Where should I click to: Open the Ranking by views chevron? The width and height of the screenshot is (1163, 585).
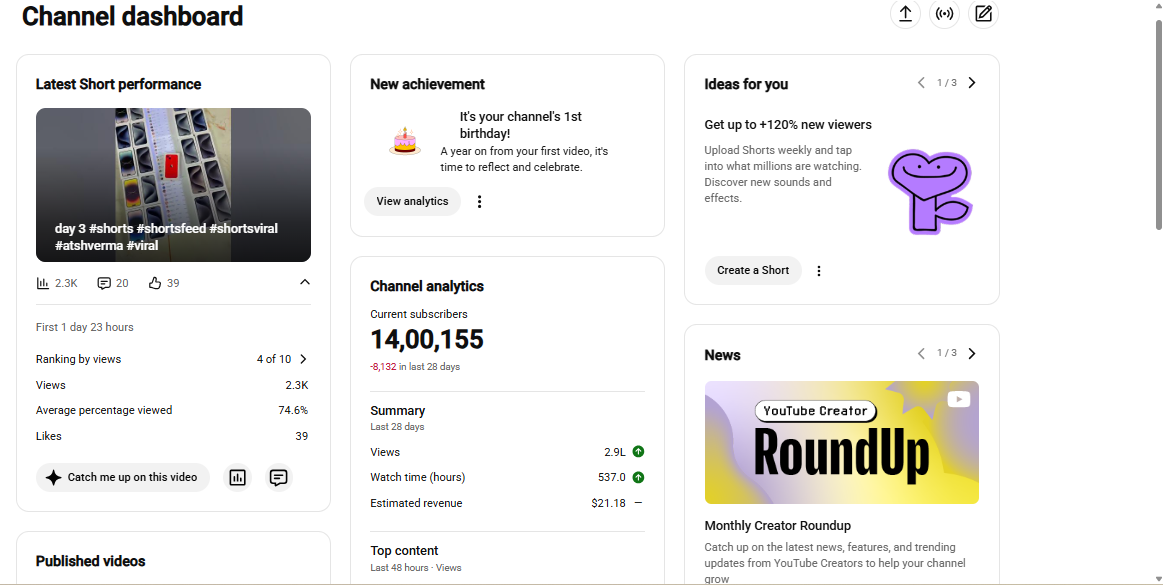pos(303,359)
